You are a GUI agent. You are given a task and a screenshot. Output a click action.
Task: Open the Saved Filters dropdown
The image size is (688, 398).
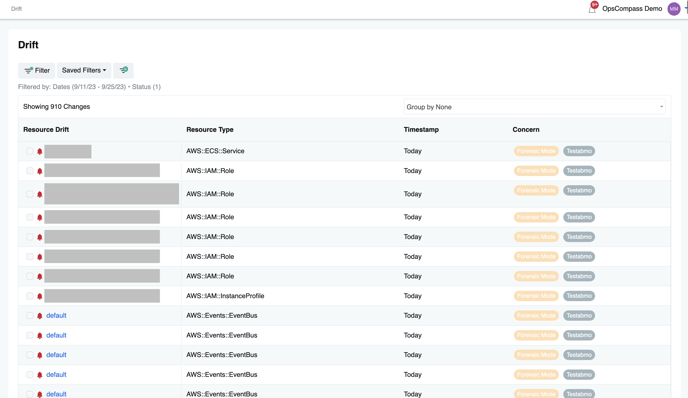pyautogui.click(x=84, y=70)
